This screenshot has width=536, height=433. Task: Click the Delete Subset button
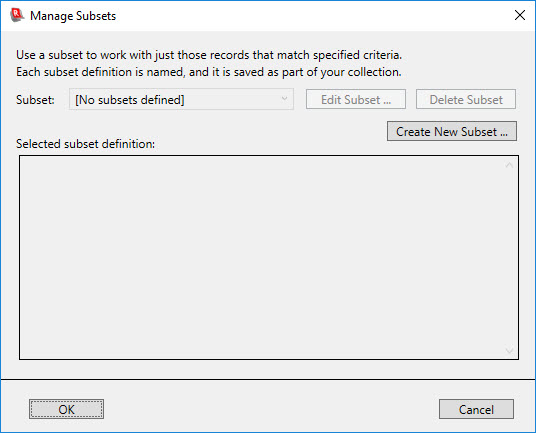point(466,99)
